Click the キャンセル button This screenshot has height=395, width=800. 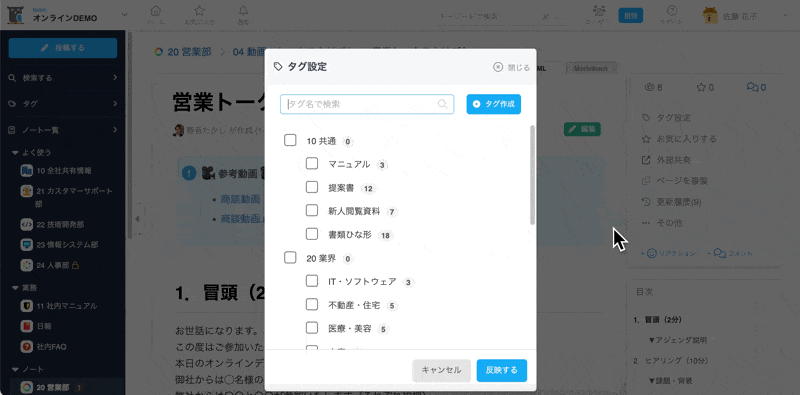tap(441, 370)
